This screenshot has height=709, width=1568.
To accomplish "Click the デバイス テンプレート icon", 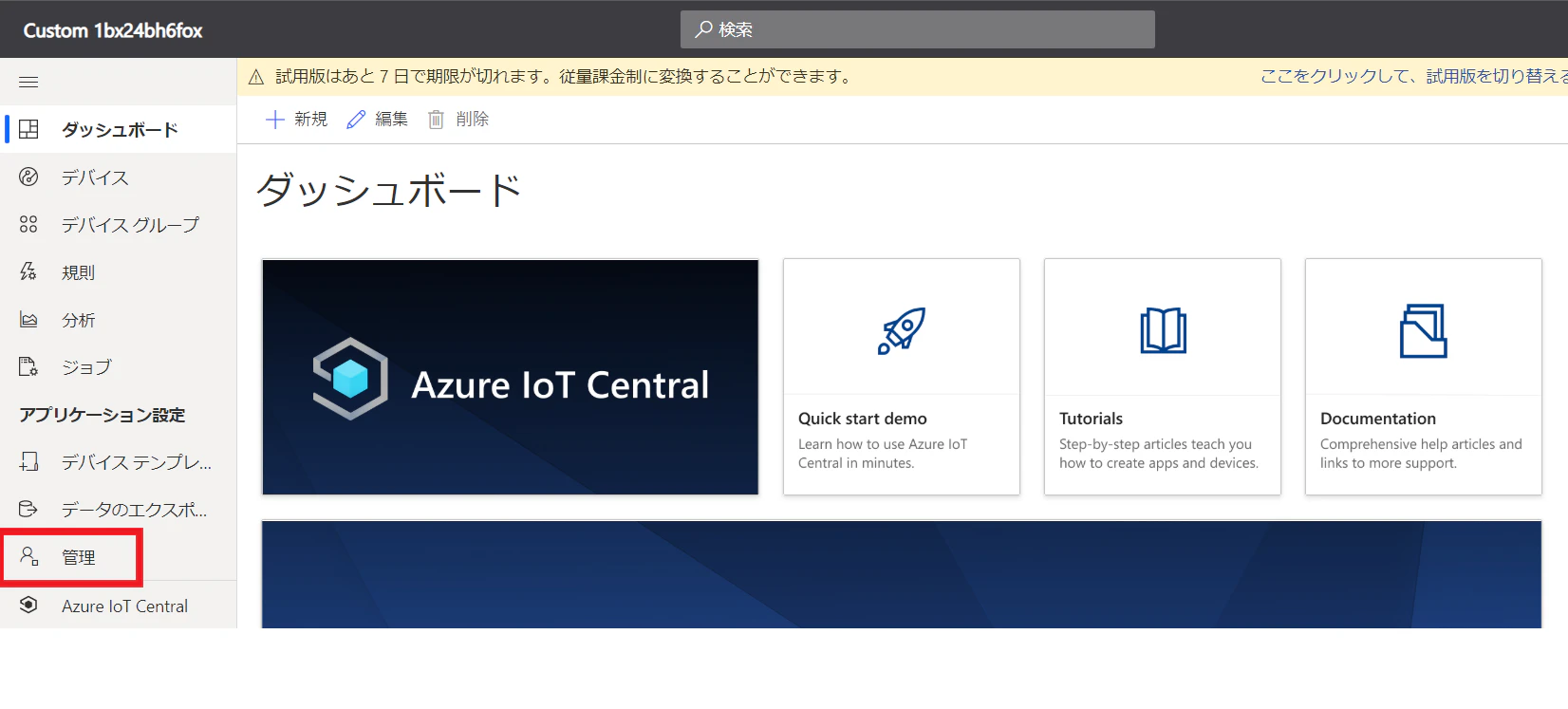I will 28,461.
